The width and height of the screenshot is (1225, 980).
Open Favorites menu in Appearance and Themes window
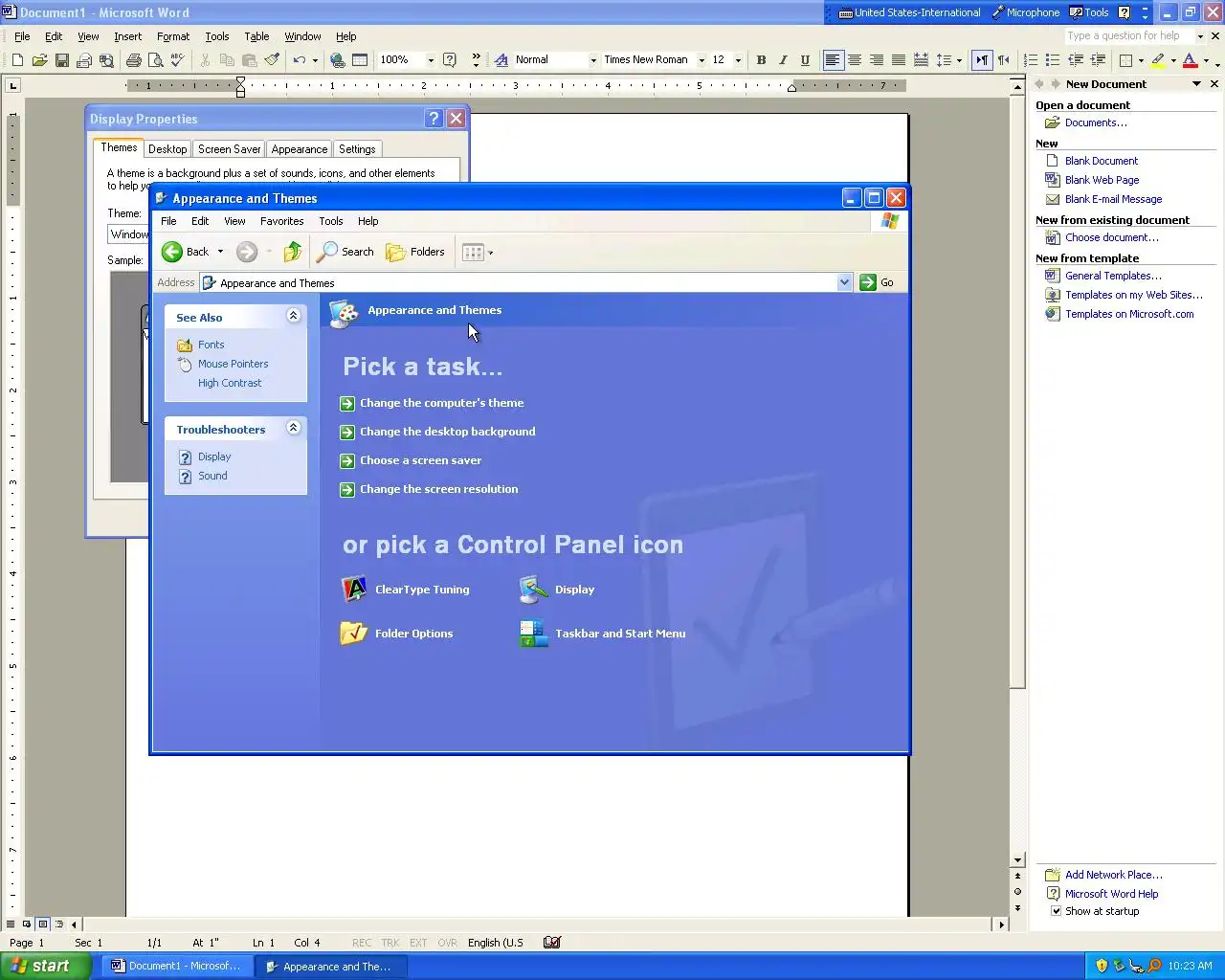click(281, 221)
